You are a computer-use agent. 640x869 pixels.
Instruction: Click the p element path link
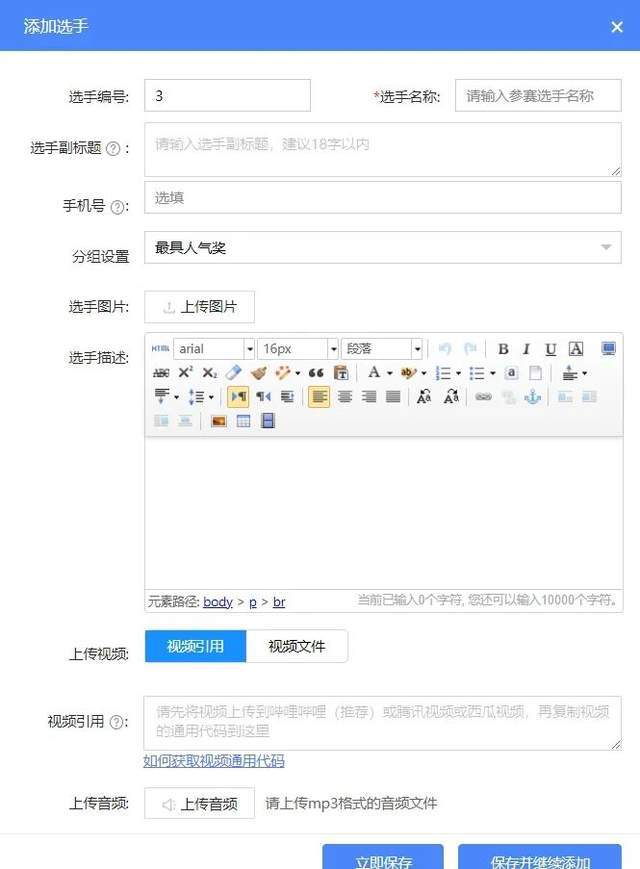pyautogui.click(x=253, y=602)
